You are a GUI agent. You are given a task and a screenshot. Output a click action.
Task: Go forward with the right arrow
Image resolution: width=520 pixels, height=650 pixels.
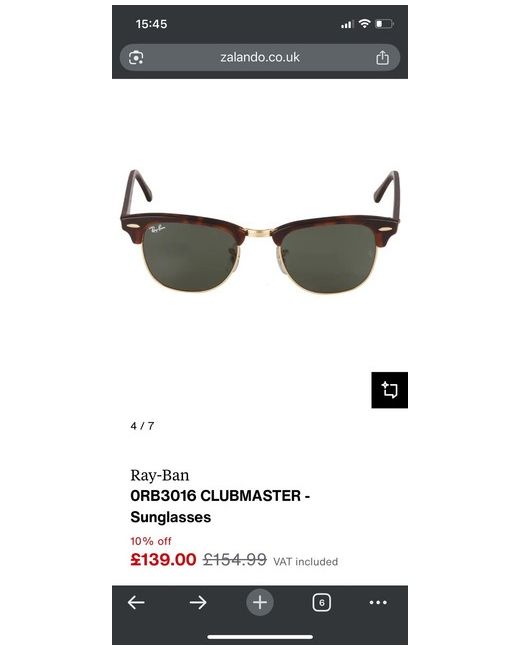click(x=198, y=602)
